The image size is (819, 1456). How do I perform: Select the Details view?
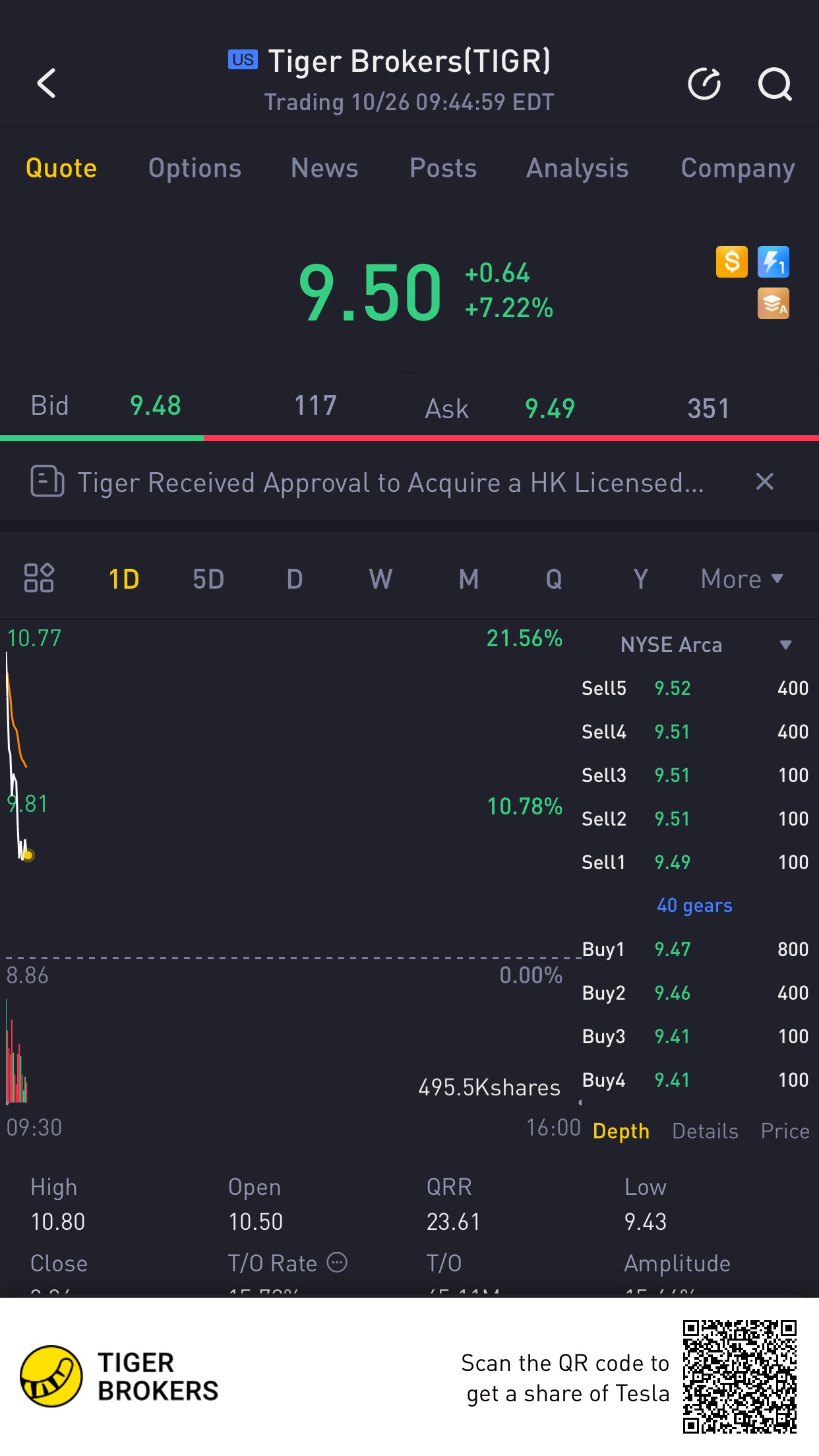[x=705, y=1131]
